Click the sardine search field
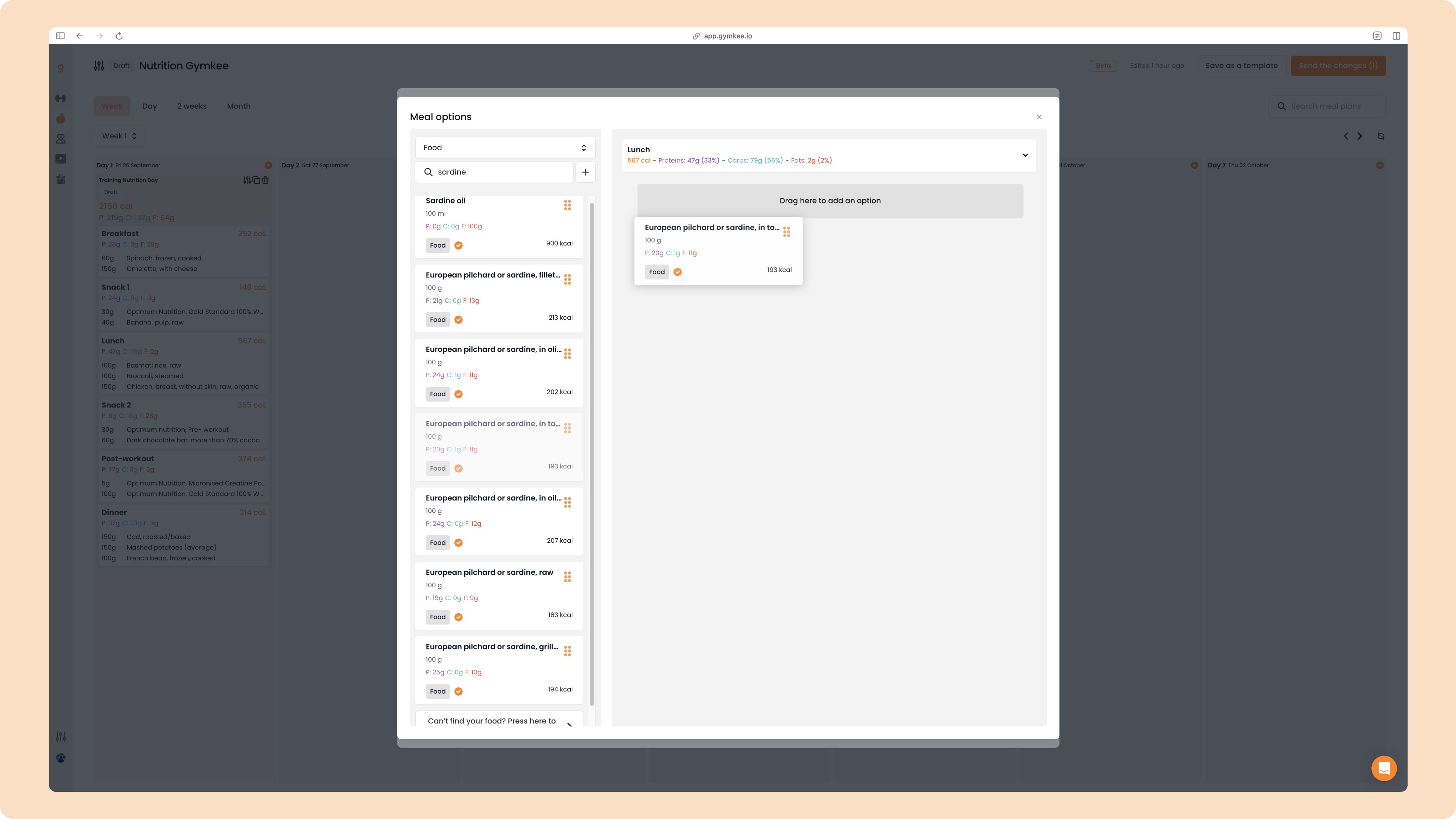Viewport: 1456px width, 819px height. [495, 172]
